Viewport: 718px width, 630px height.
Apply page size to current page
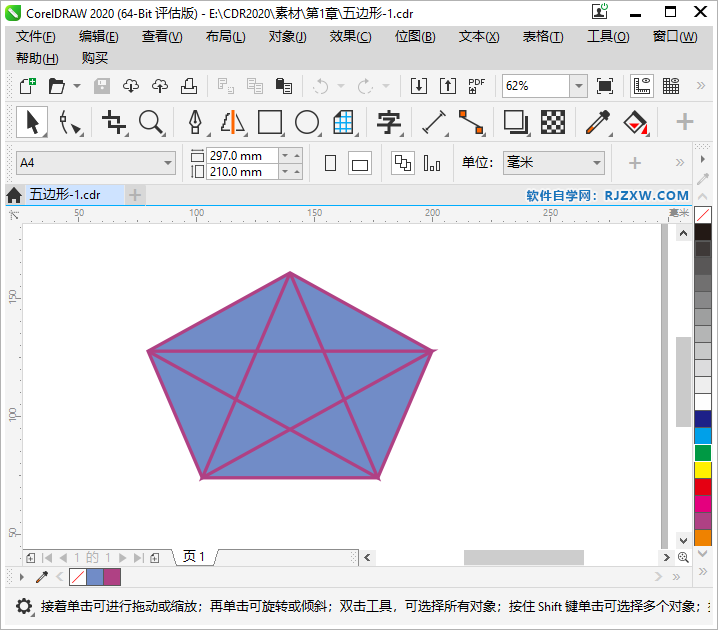[432, 163]
